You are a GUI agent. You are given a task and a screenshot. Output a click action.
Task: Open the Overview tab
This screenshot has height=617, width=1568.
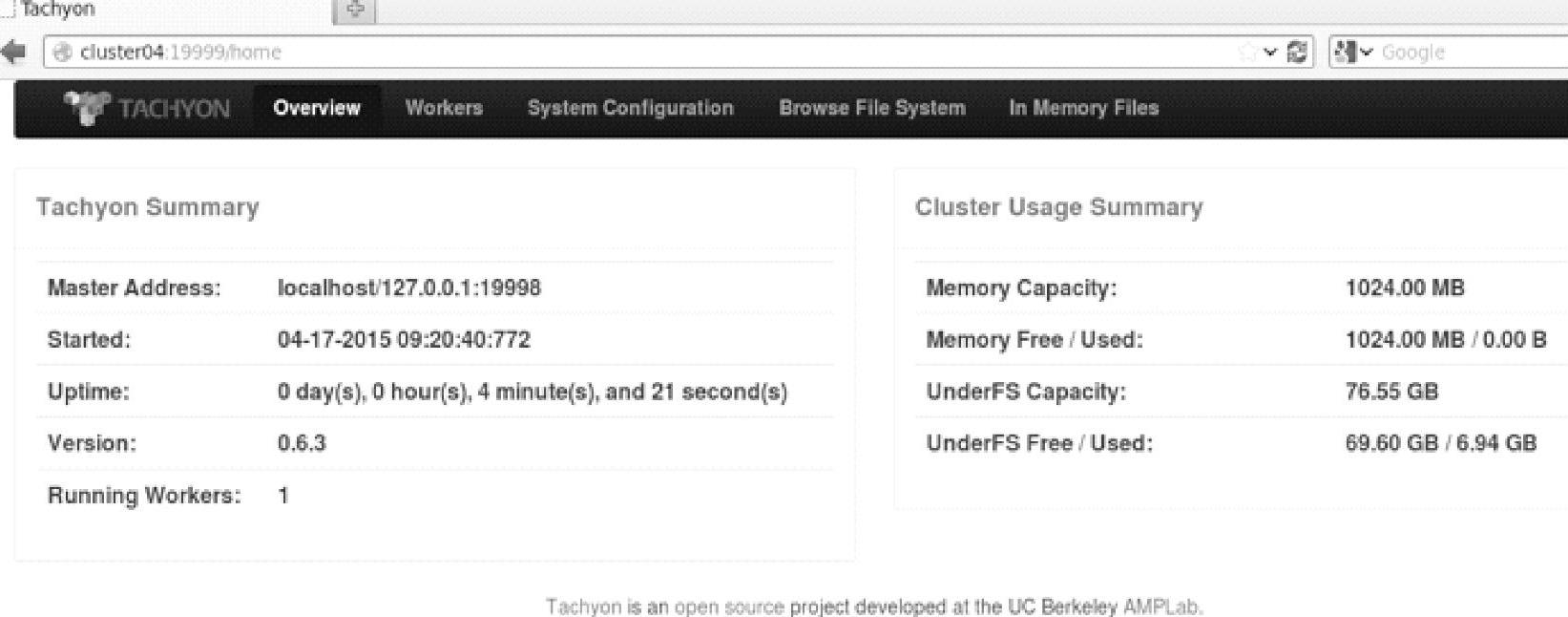317,108
